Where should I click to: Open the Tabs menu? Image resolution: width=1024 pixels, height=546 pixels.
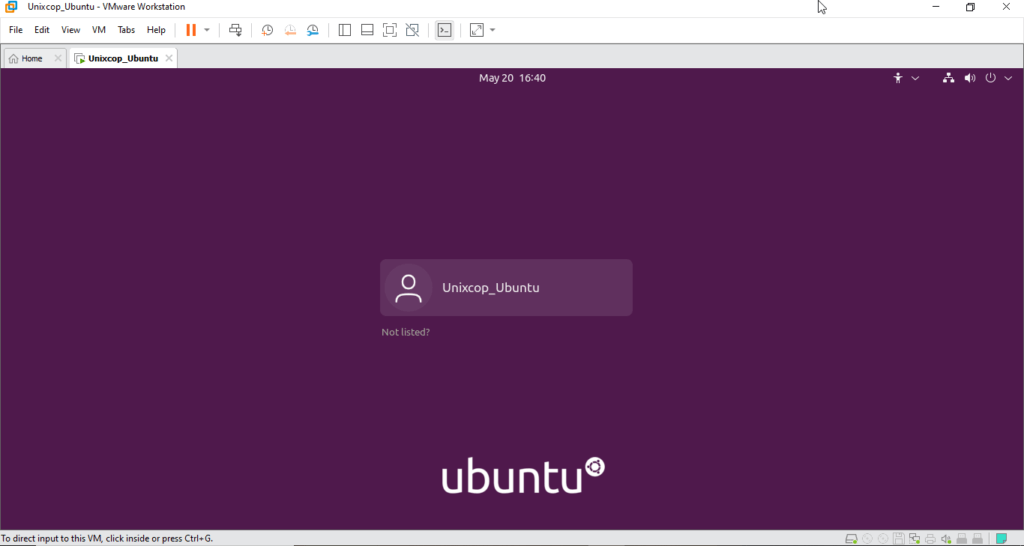[126, 30]
